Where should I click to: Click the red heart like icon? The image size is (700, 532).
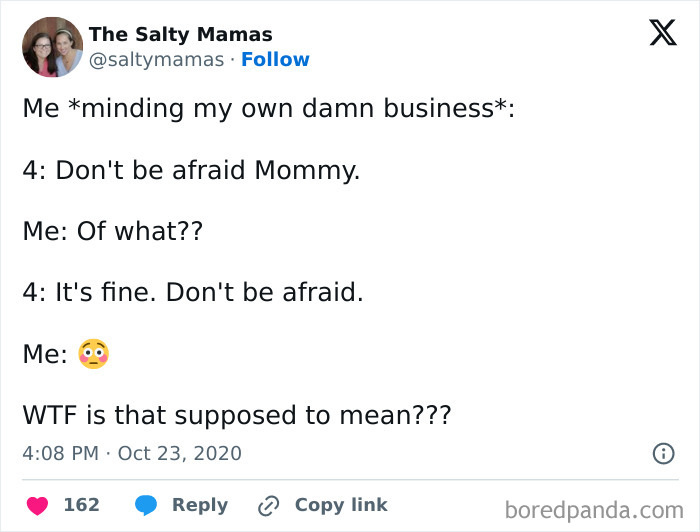(x=36, y=506)
